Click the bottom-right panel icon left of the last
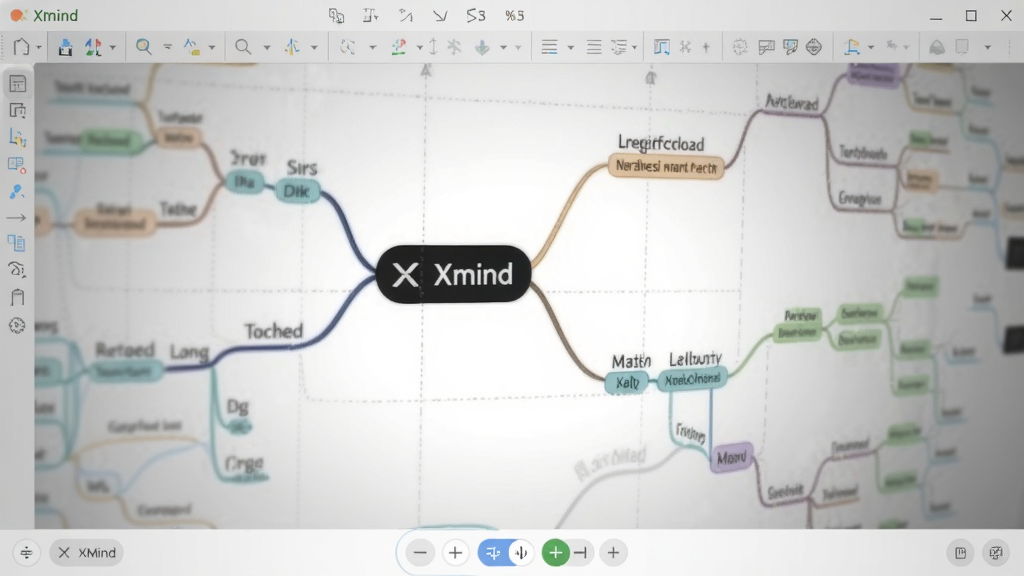Image resolution: width=1024 pixels, height=576 pixels. pyautogui.click(x=961, y=553)
